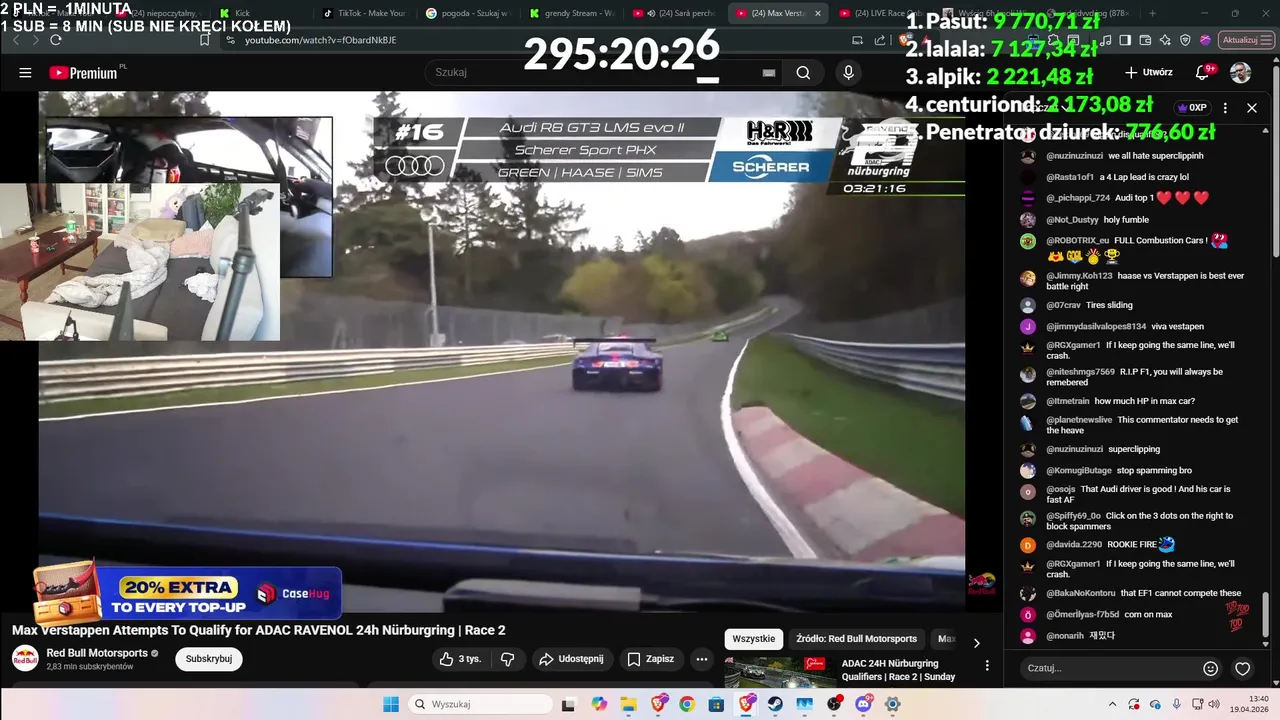Send a heart reaction in chat
This screenshot has width=1280, height=720.
1243,668
